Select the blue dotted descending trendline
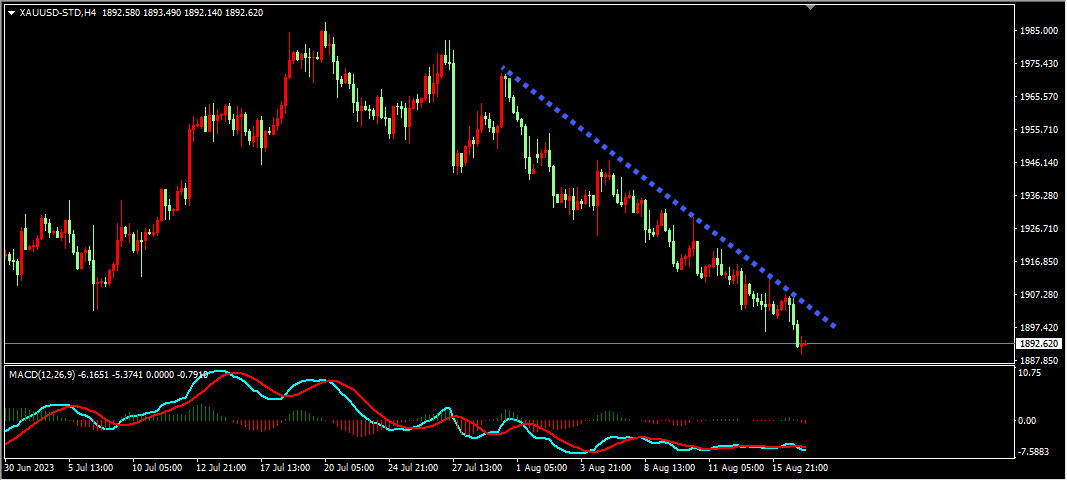This screenshot has height=481, width=1067. click(668, 197)
